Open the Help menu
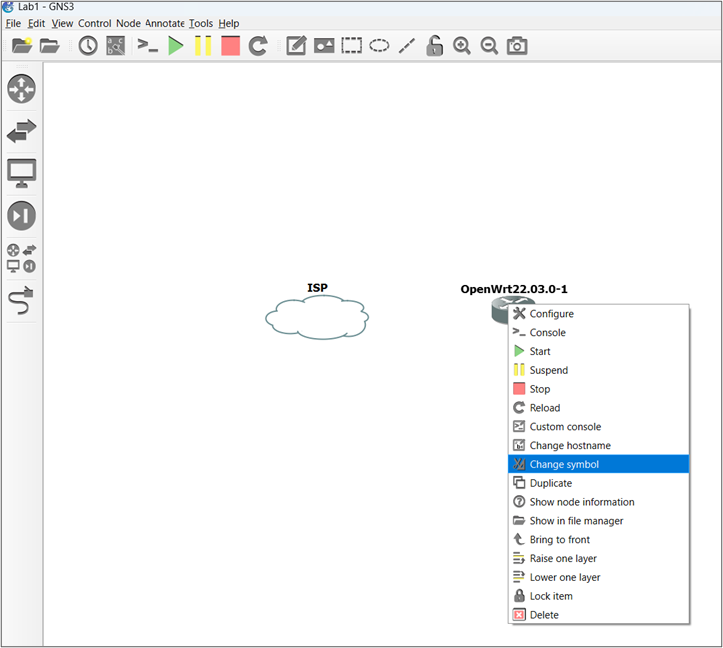 pos(229,23)
